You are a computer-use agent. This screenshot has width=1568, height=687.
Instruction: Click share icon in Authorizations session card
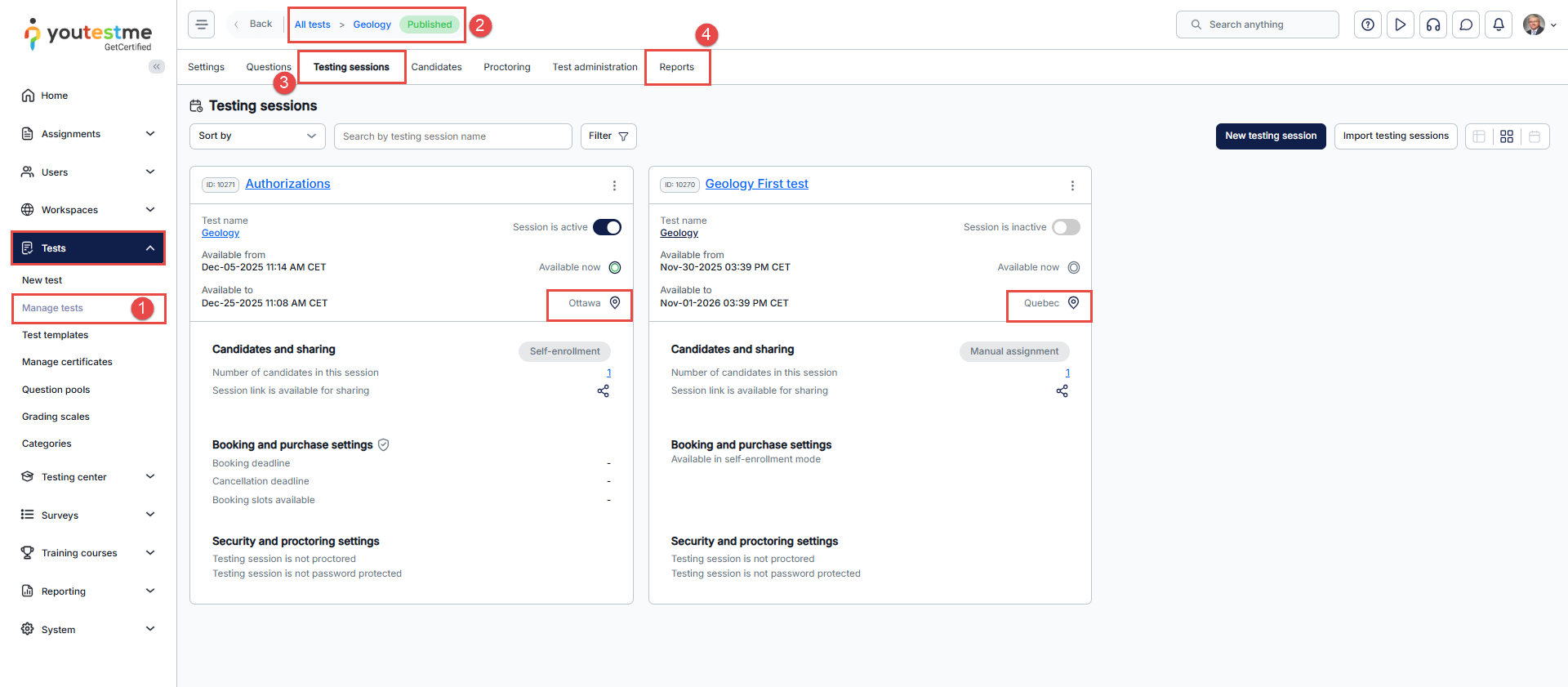tap(604, 391)
